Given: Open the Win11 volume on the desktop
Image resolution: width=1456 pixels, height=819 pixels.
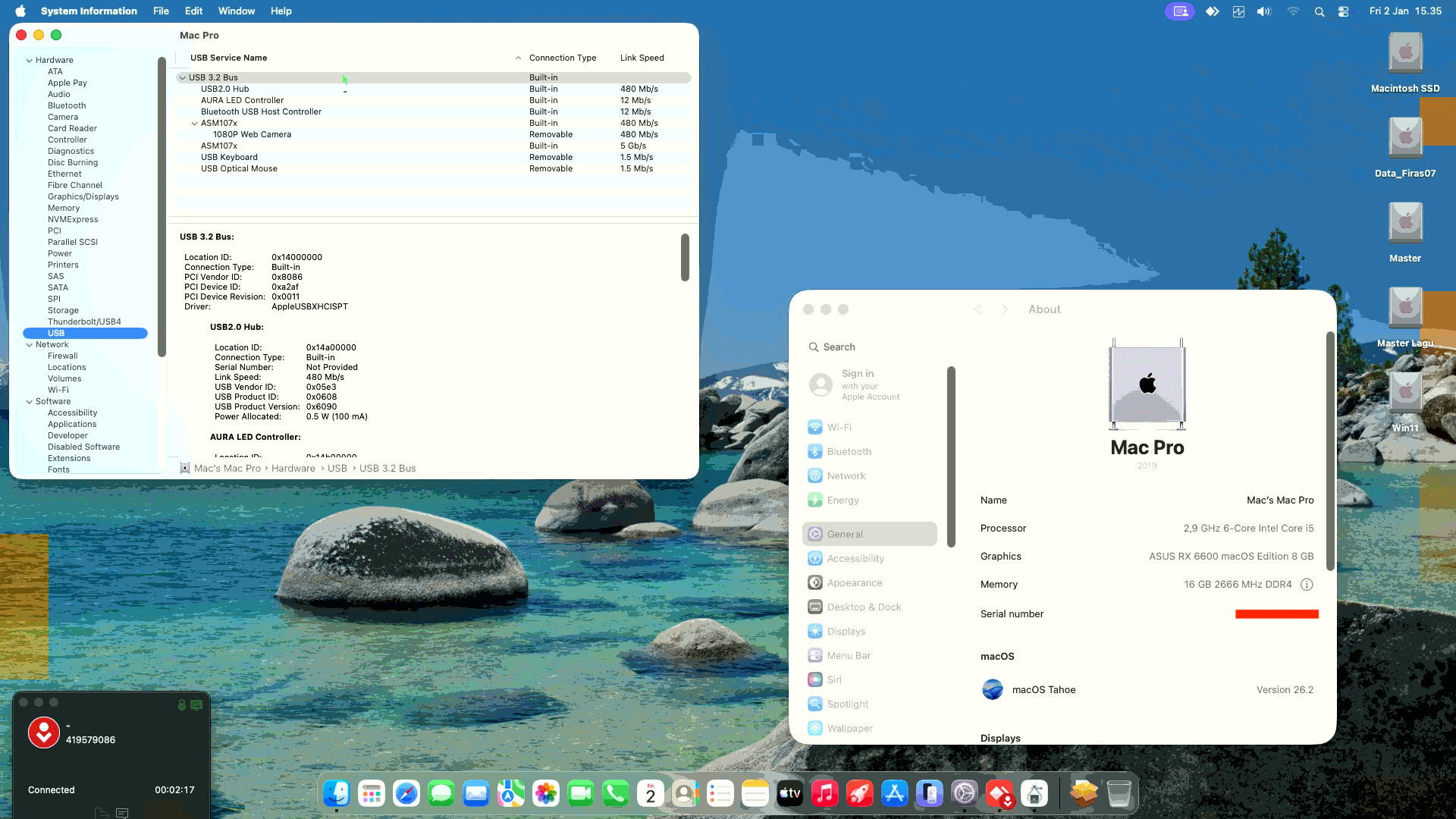Looking at the screenshot, I should click(x=1405, y=402).
